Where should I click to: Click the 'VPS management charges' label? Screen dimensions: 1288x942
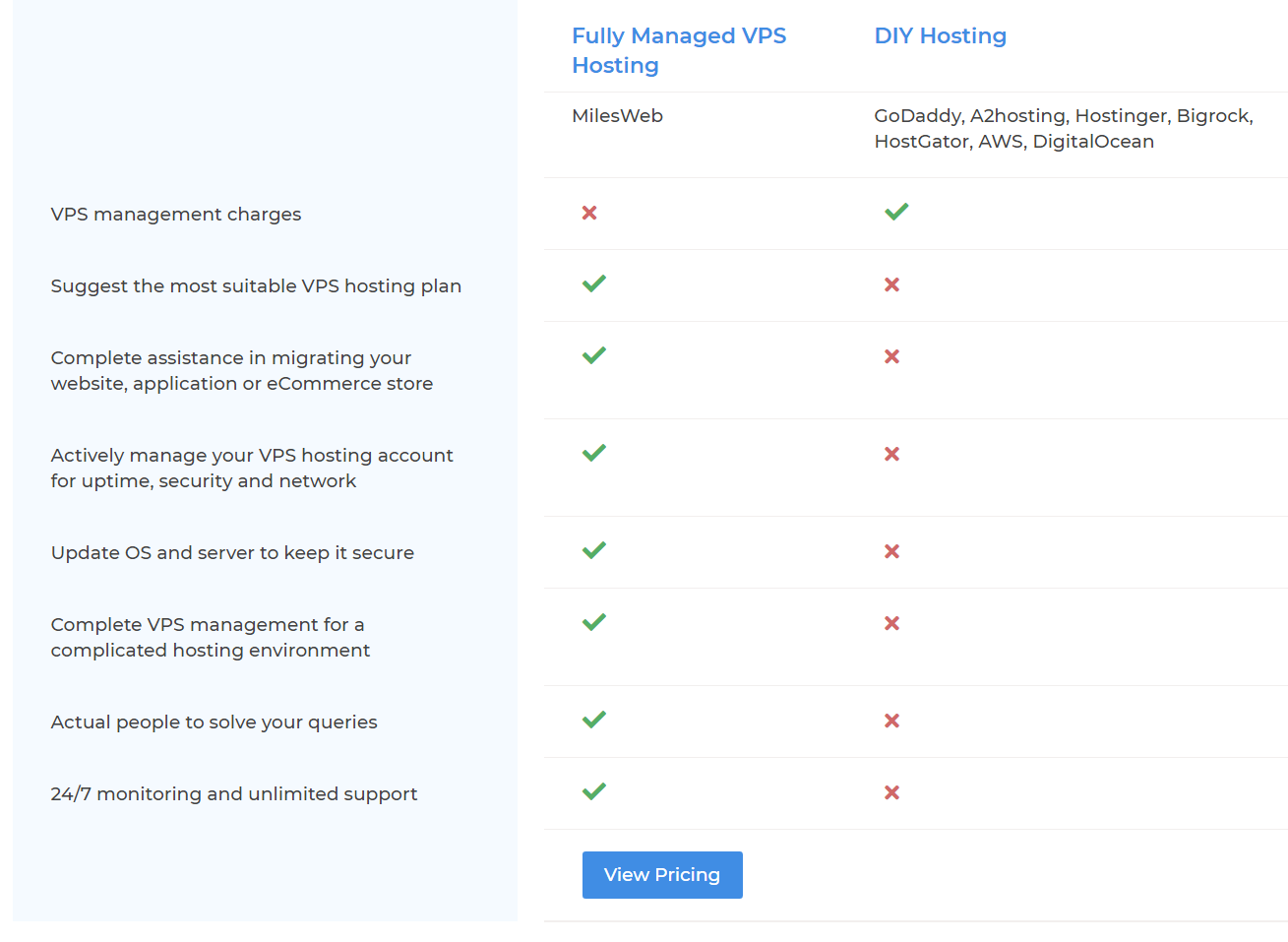176,215
